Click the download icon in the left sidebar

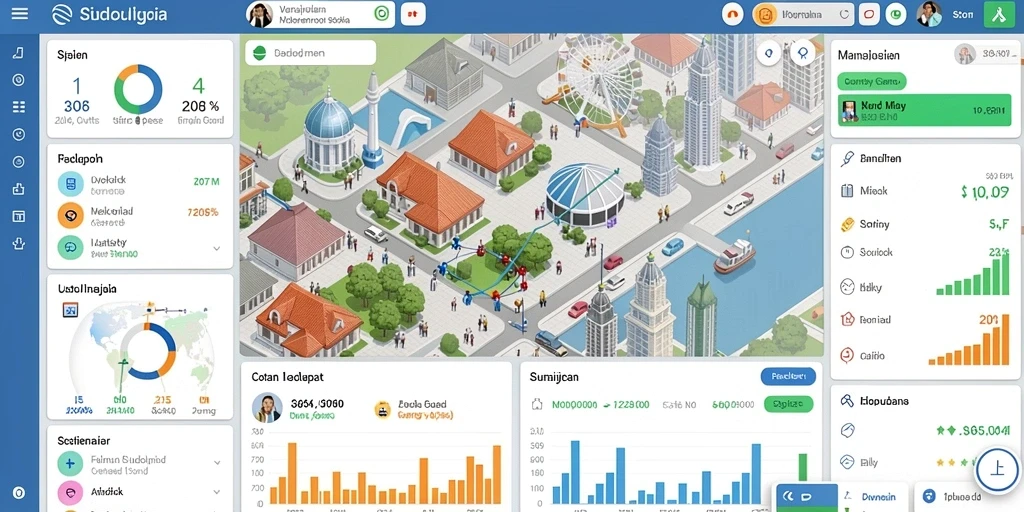tap(18, 244)
